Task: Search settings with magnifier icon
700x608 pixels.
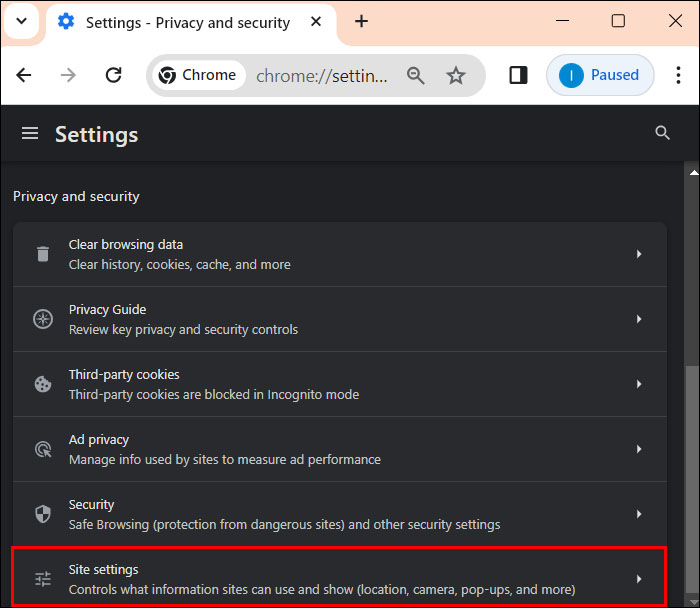Action: [662, 133]
